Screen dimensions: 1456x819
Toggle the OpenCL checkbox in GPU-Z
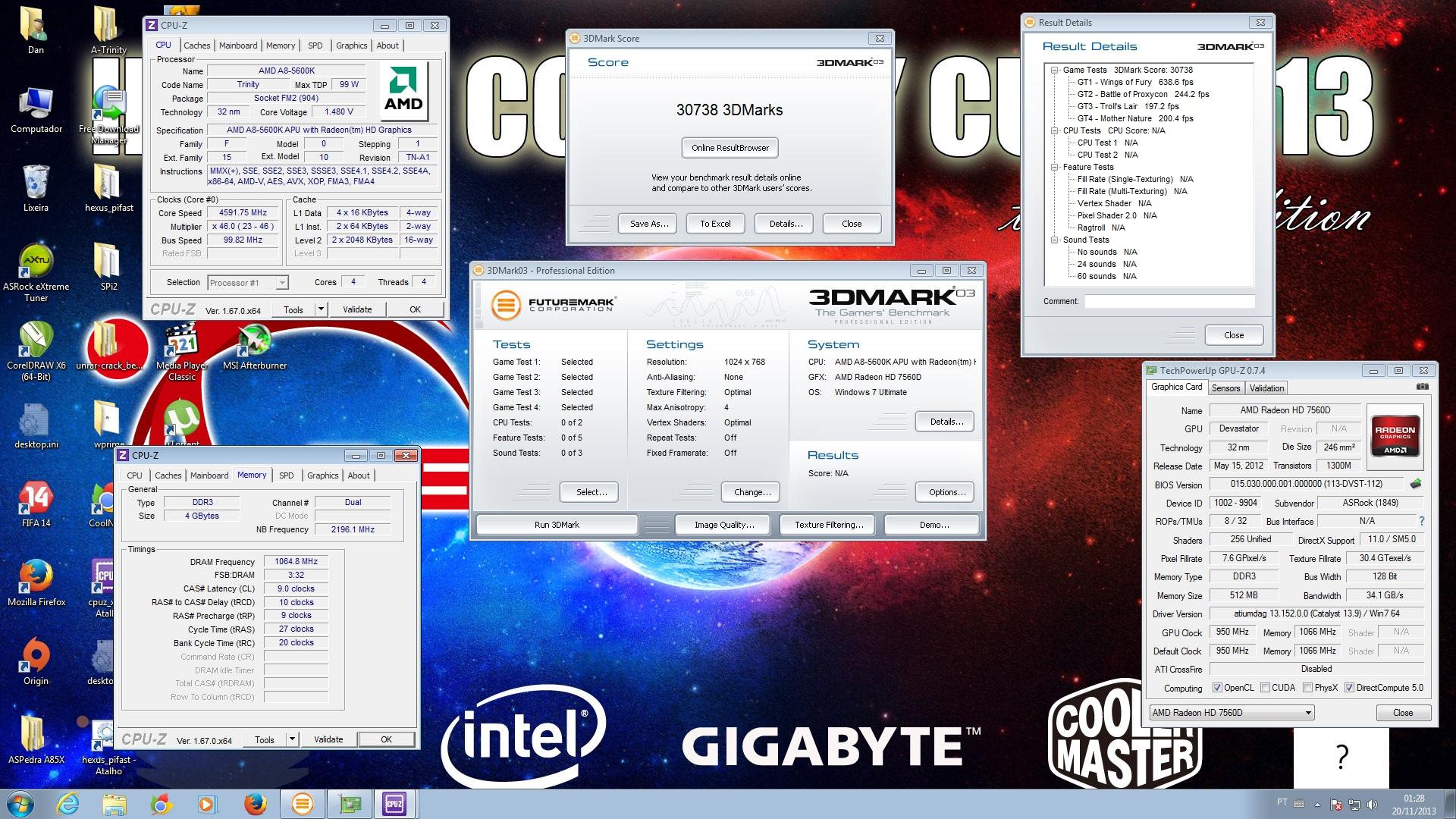(x=1216, y=688)
